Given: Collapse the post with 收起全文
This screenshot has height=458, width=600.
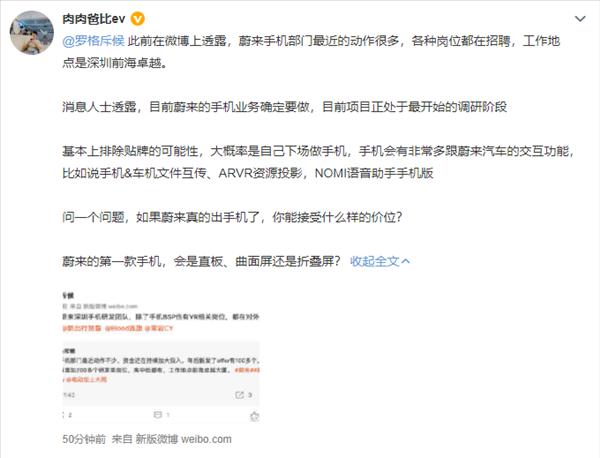Looking at the screenshot, I should [375, 261].
